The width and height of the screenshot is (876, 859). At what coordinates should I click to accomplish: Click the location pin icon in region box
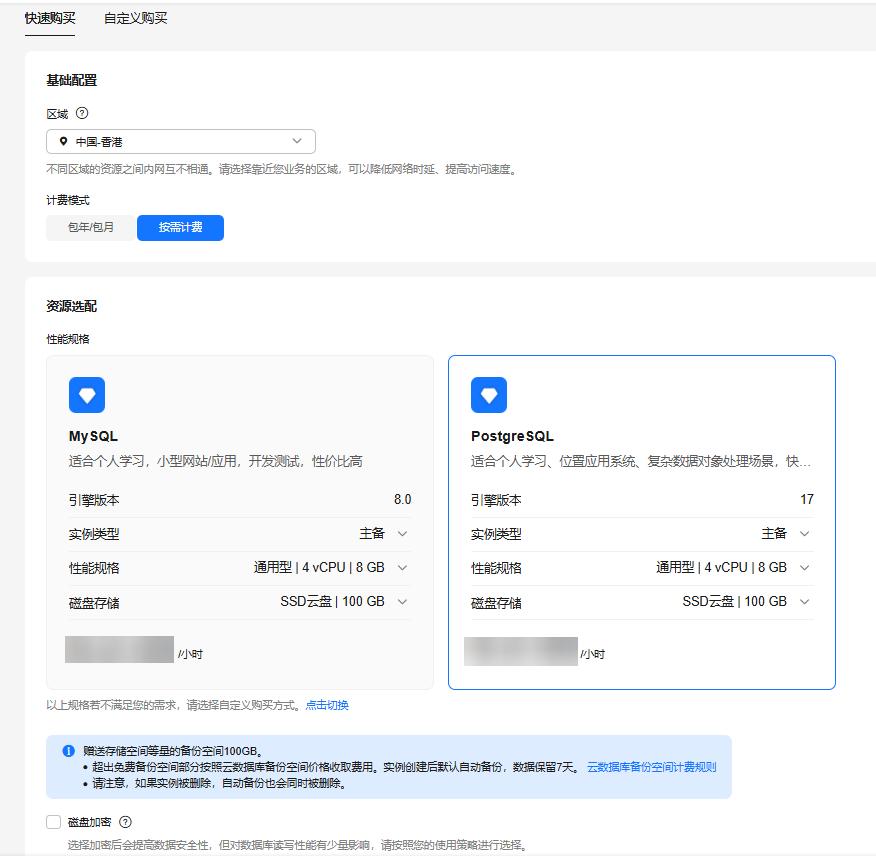(63, 141)
